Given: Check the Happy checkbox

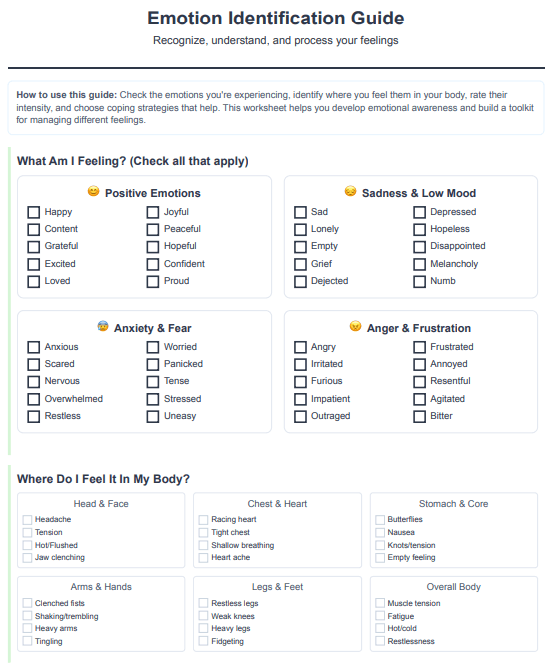Looking at the screenshot, I should point(34,212).
